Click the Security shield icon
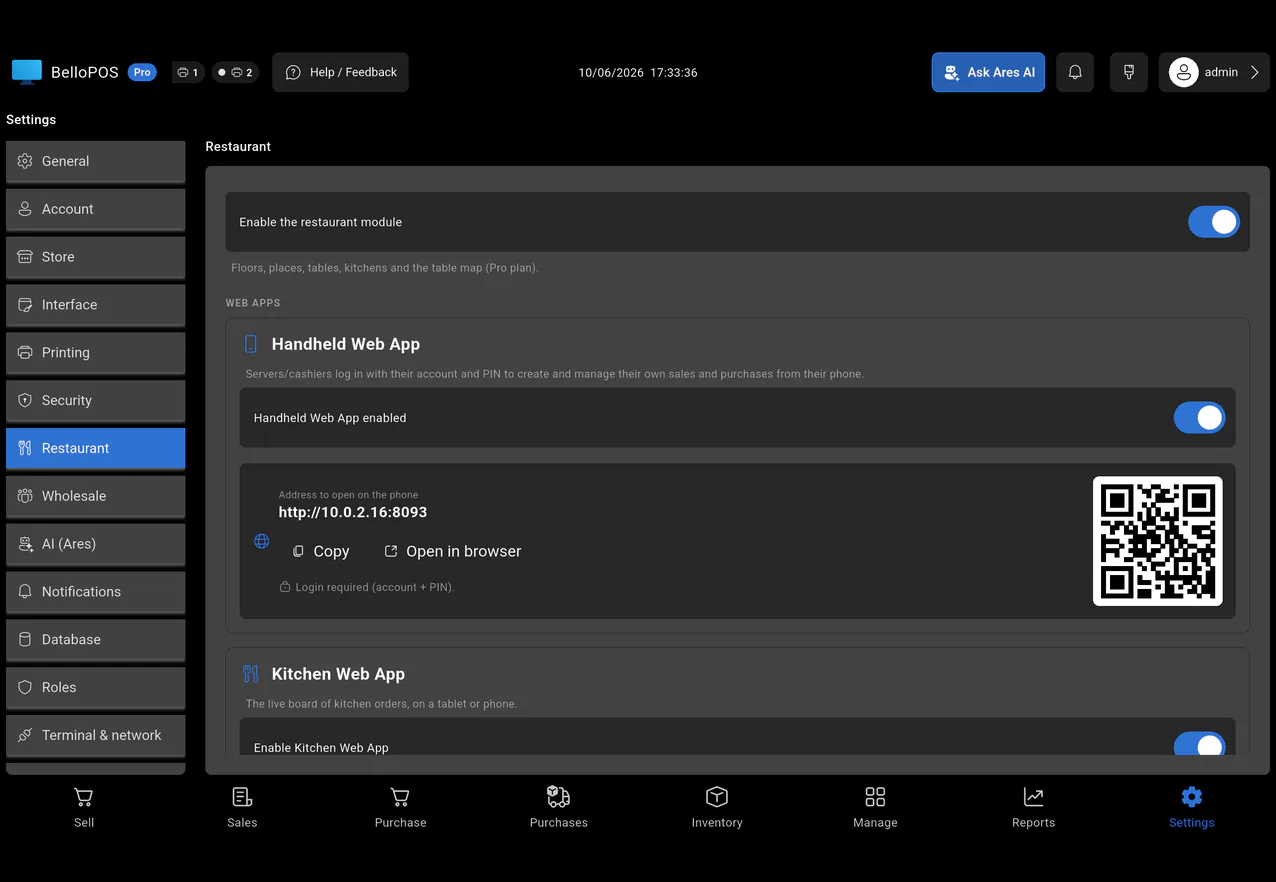Screen dimensions: 1276x882 25,400
